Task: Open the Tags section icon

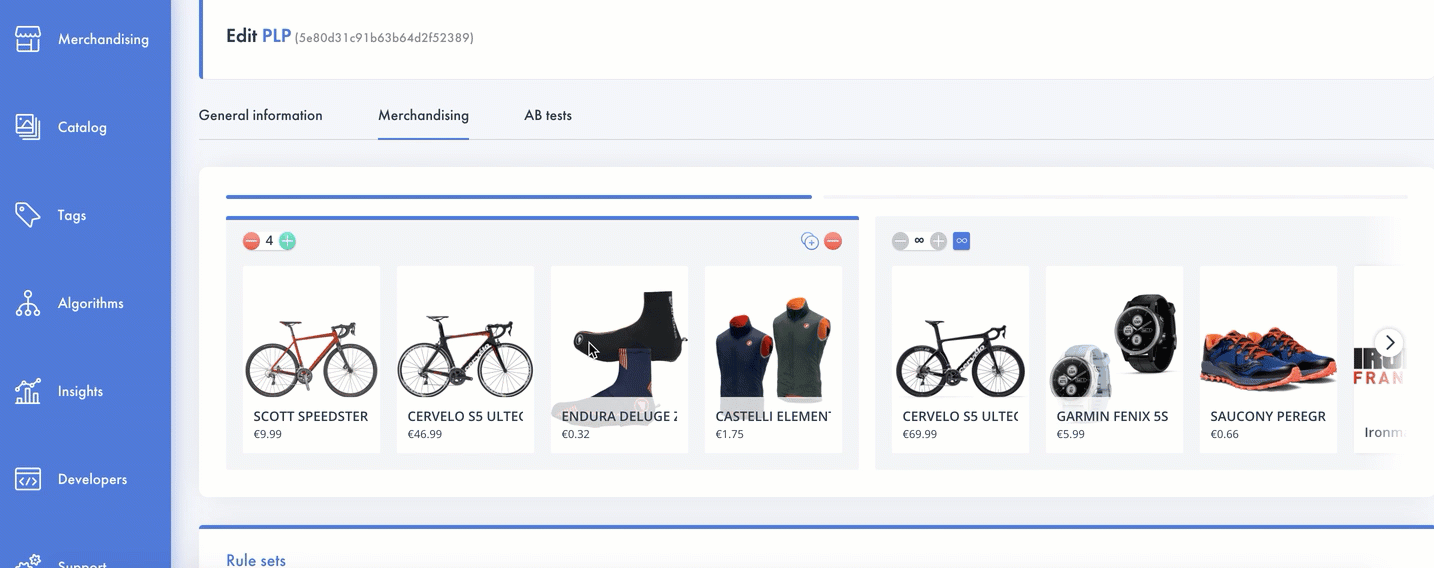Action: point(28,215)
